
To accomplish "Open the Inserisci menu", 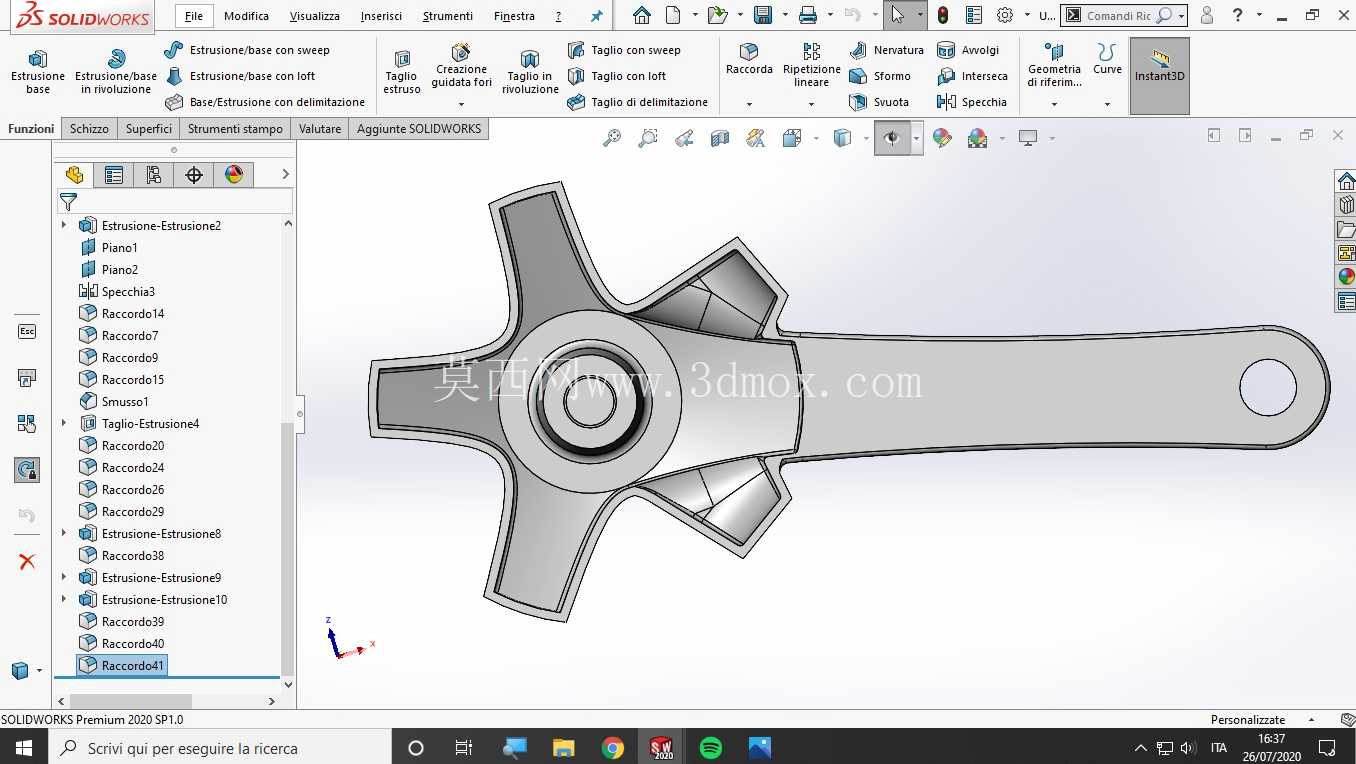I will 381,16.
